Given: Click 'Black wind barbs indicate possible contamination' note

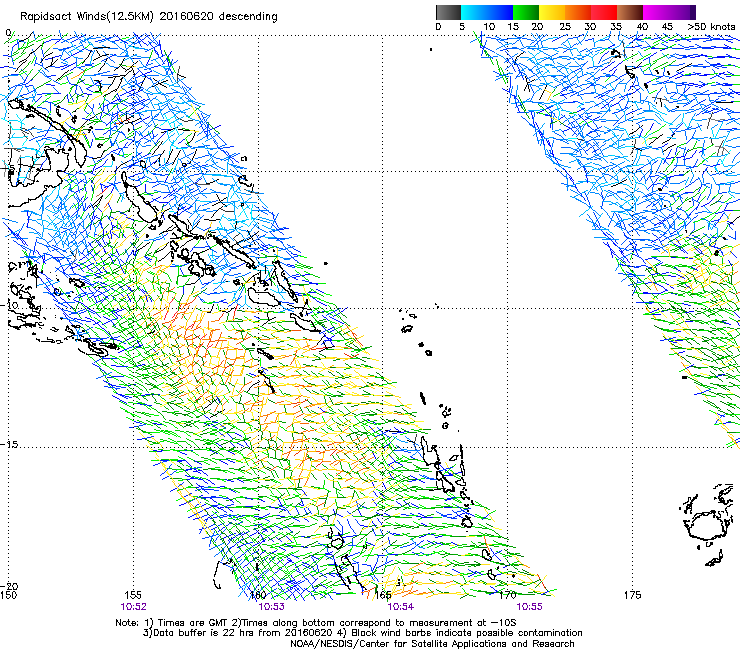Looking at the screenshot, I should tap(466, 633).
